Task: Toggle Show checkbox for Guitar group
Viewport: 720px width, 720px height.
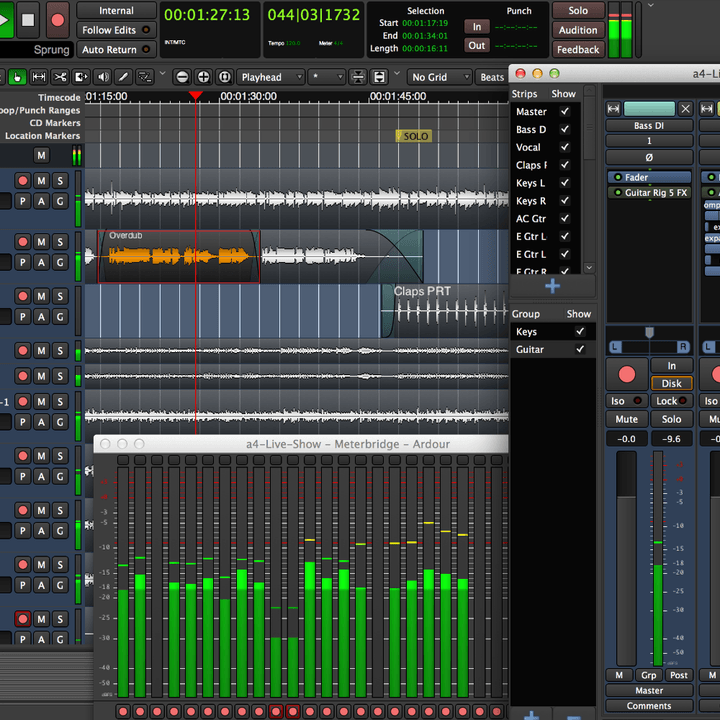Action: tap(580, 349)
